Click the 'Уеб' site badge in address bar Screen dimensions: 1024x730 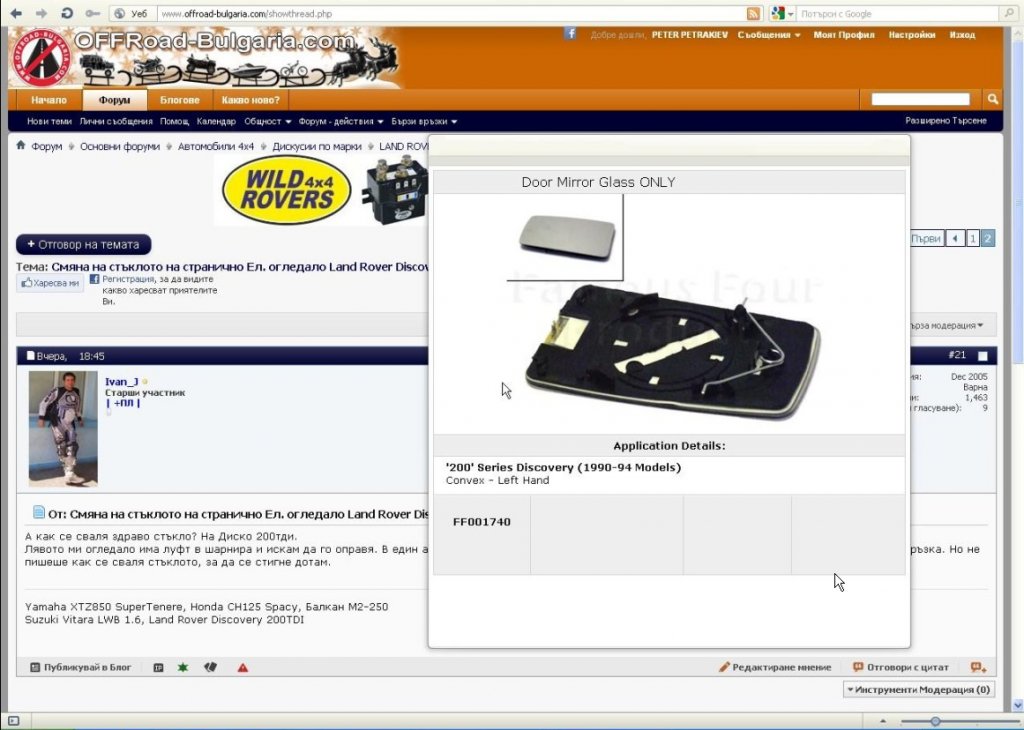[132, 13]
